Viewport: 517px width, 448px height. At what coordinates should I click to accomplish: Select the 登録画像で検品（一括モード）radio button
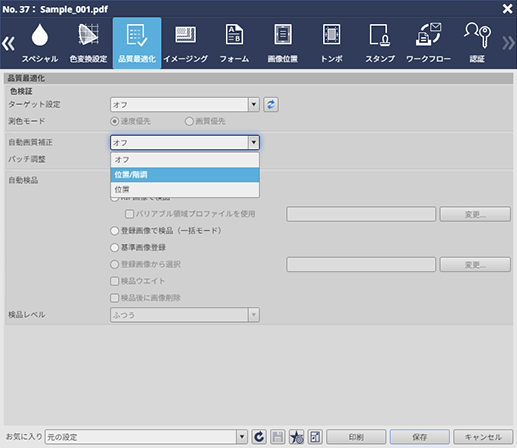(x=114, y=231)
